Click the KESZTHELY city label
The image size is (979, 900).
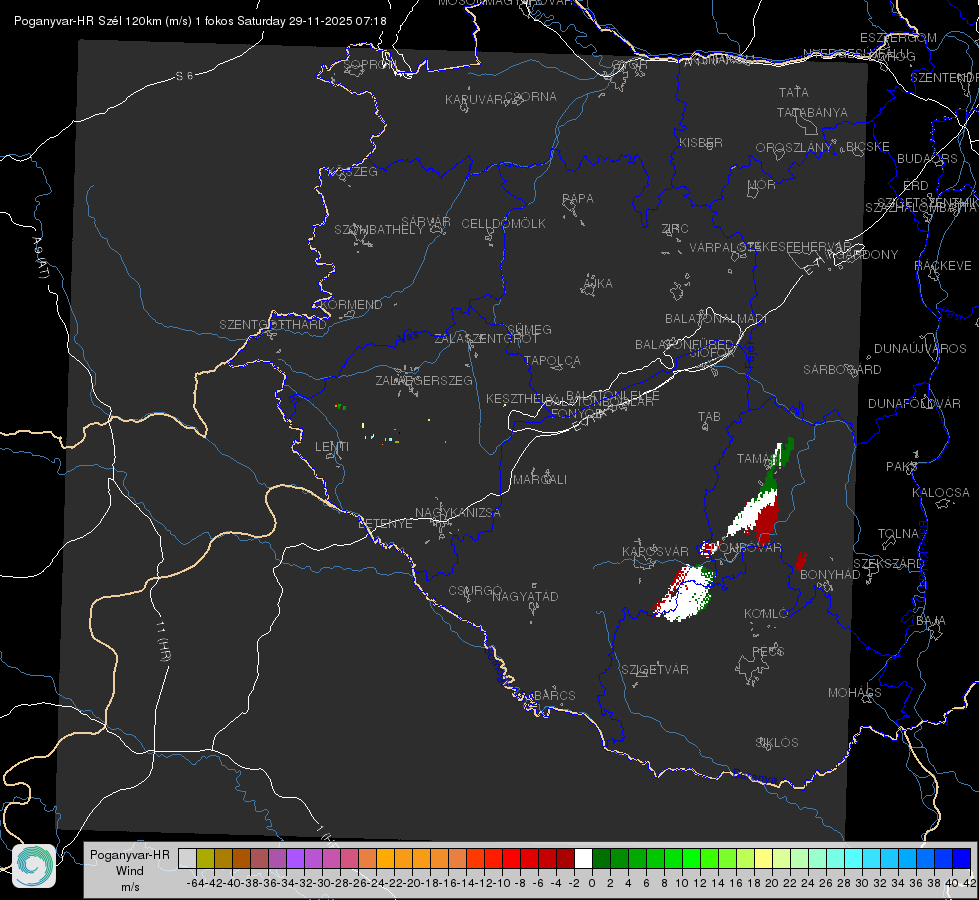521,398
